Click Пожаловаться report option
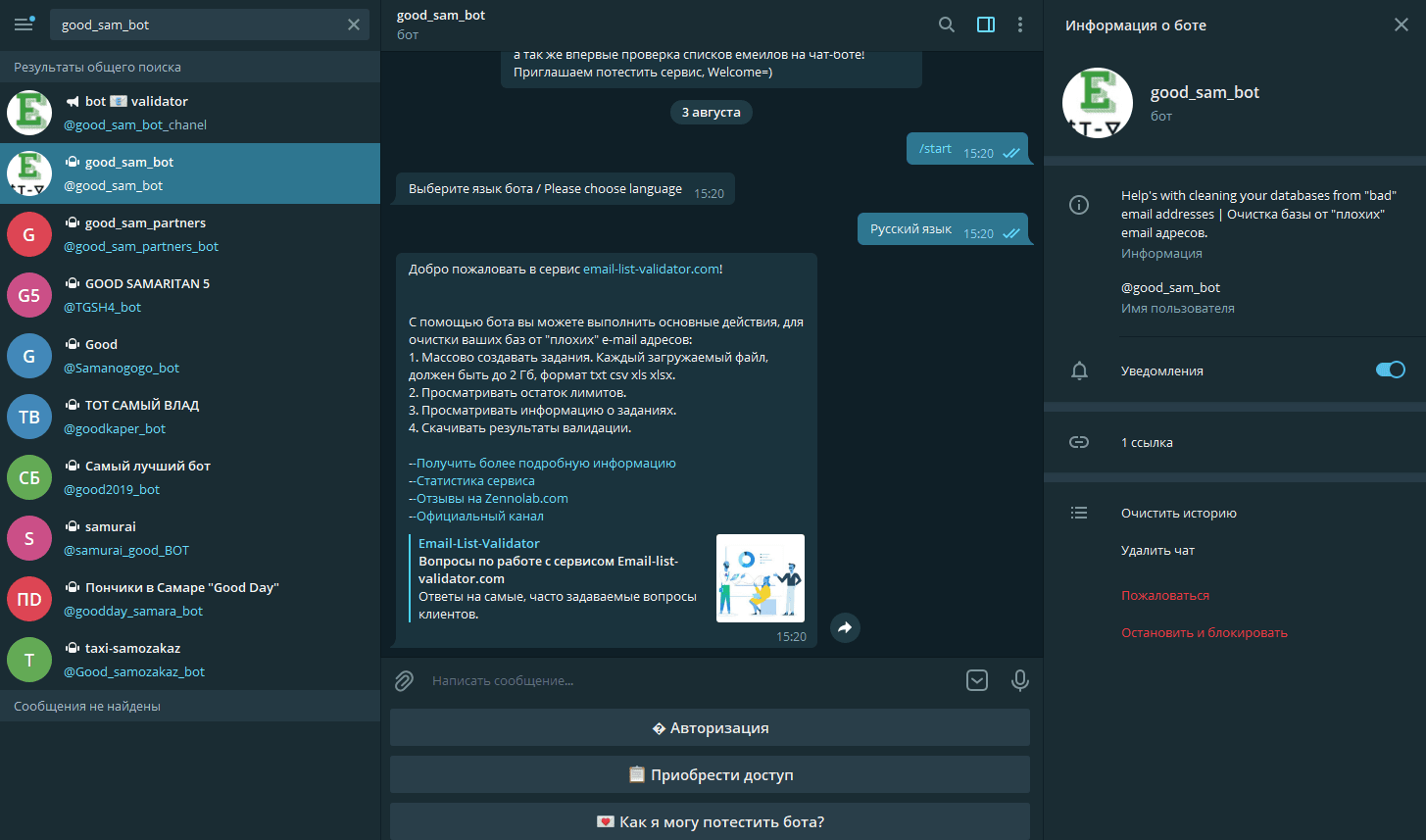1426x840 pixels. pyautogui.click(x=1165, y=595)
